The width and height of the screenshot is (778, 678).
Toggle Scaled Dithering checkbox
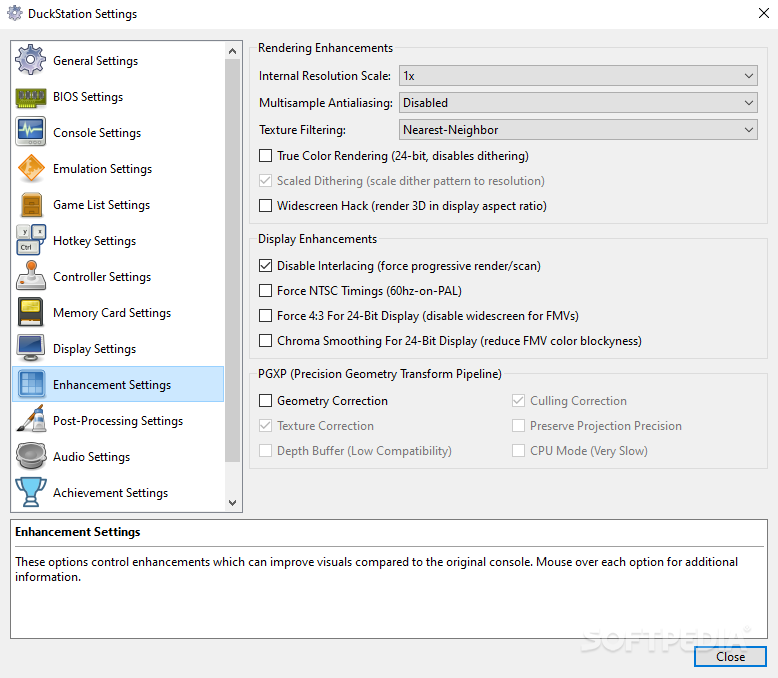[x=265, y=181]
